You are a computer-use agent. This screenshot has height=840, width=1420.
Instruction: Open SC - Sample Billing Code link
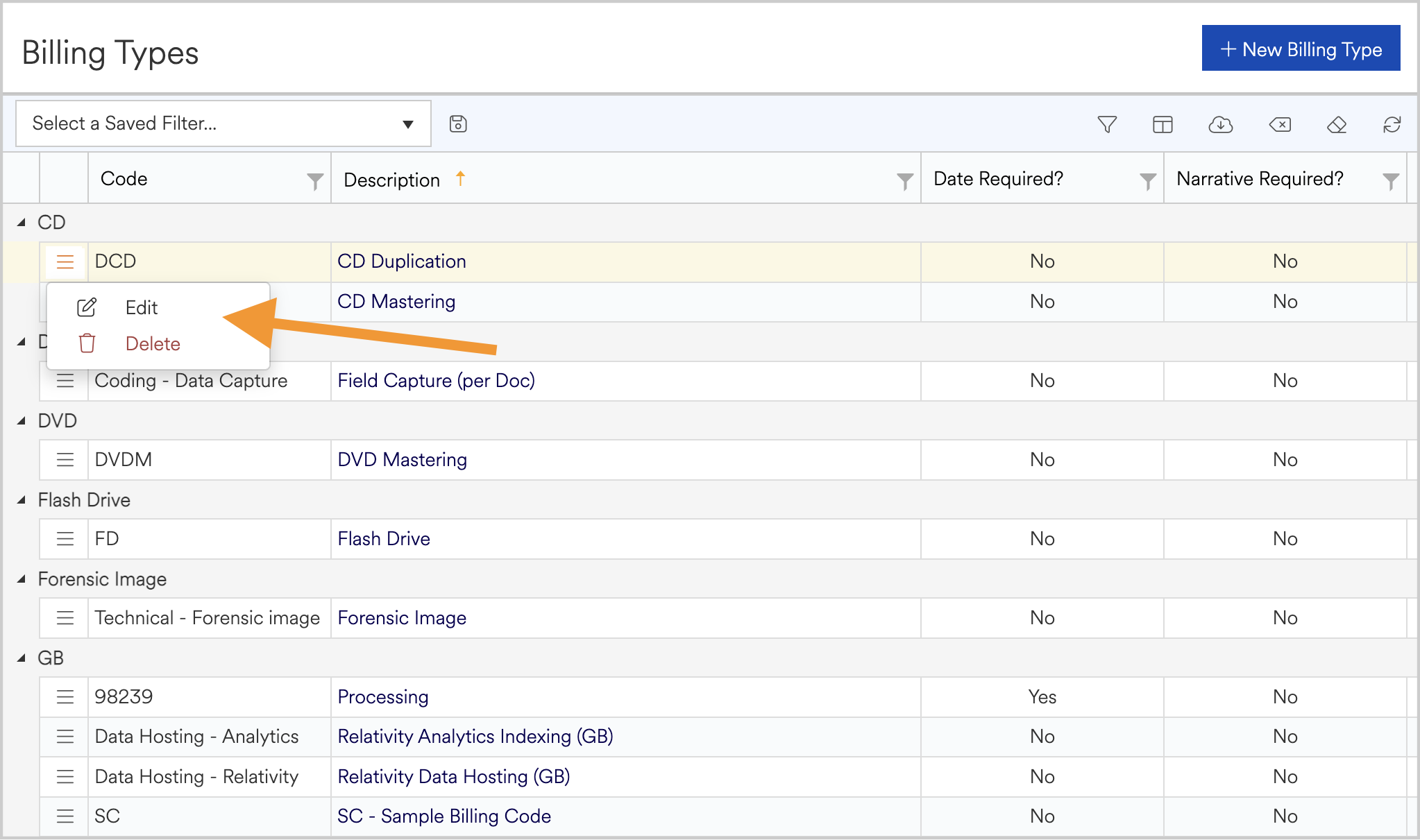444,816
